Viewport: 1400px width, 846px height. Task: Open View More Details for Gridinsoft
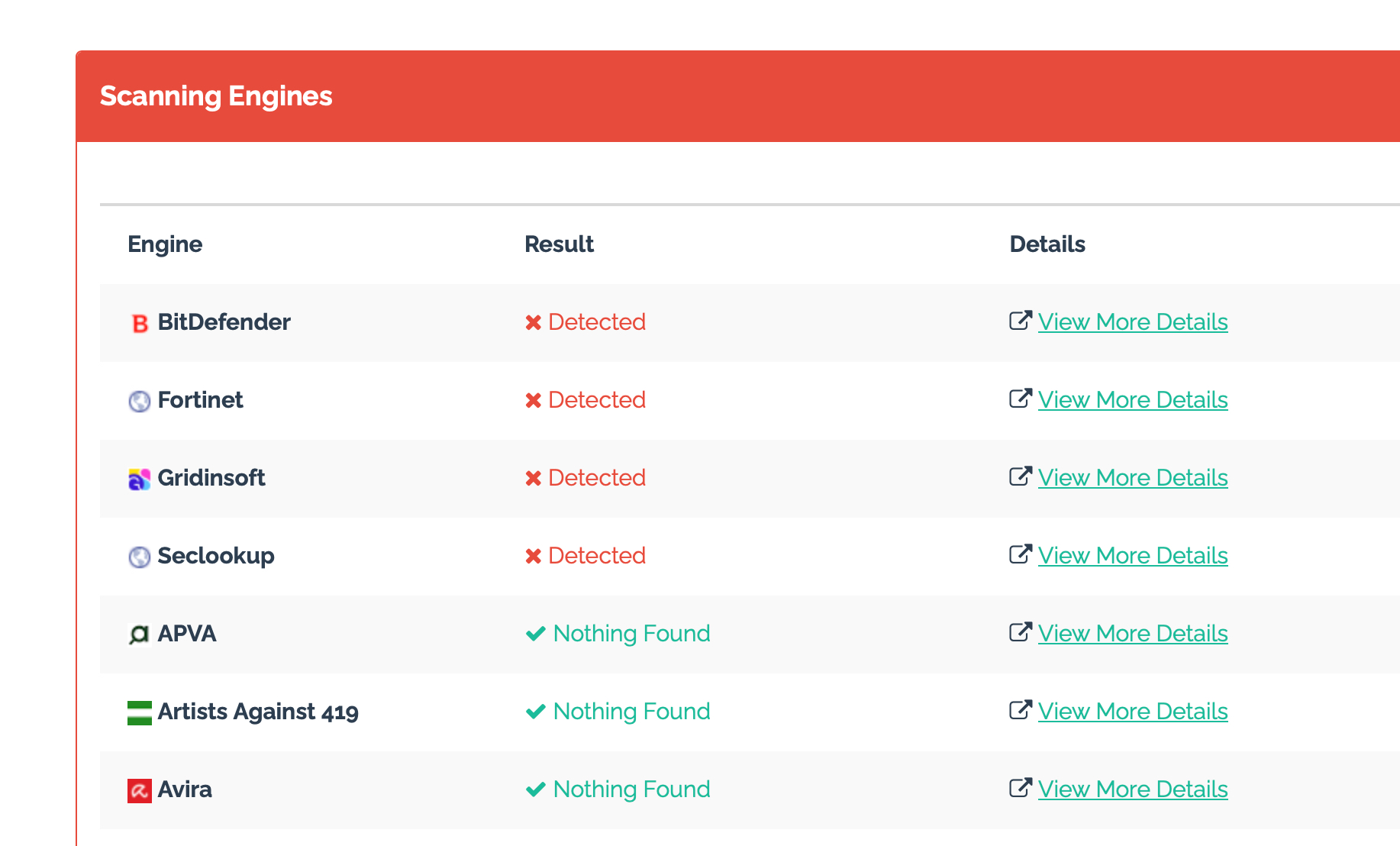click(x=1132, y=478)
